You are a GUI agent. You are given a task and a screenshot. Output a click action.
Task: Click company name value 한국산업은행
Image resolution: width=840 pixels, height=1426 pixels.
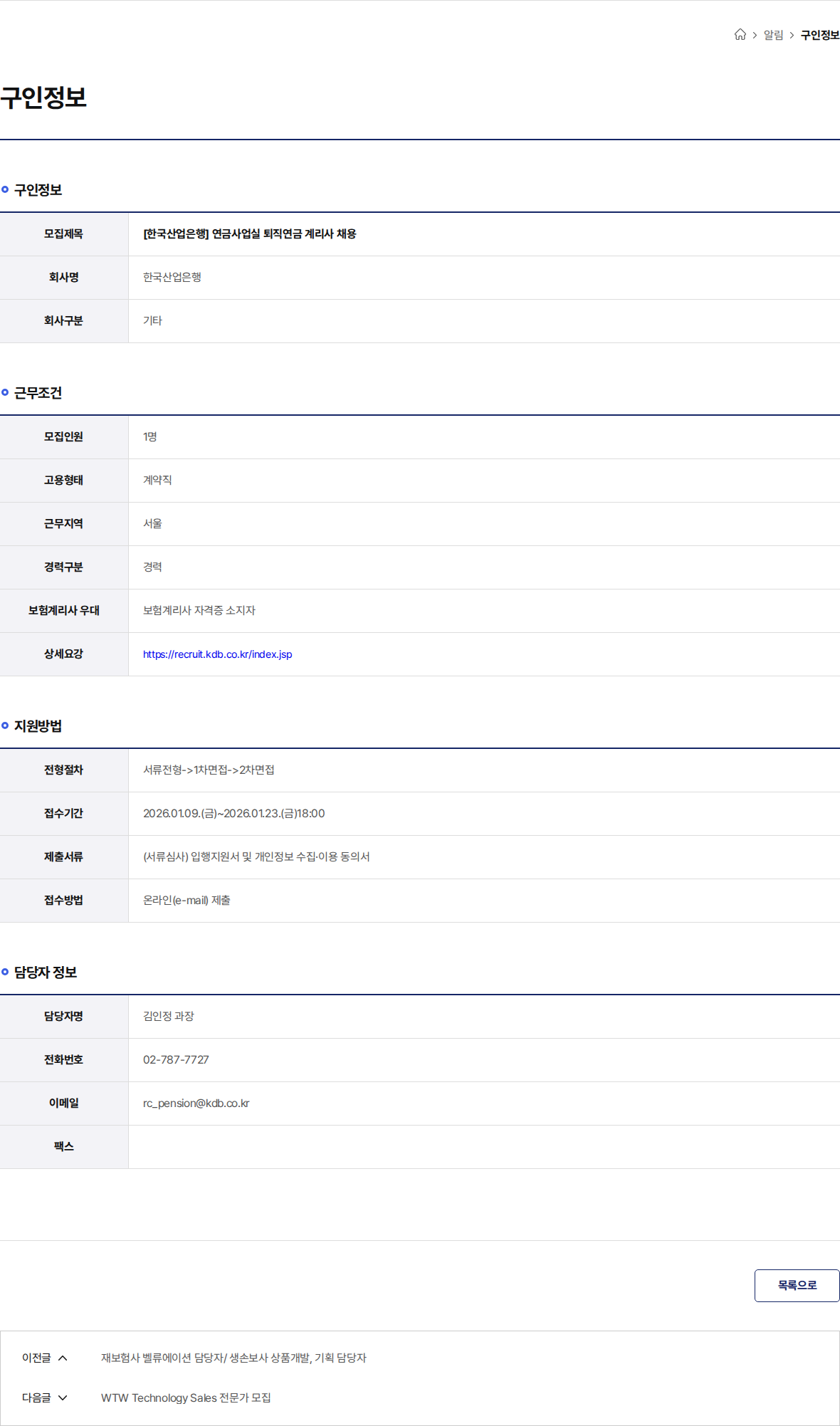pos(172,278)
